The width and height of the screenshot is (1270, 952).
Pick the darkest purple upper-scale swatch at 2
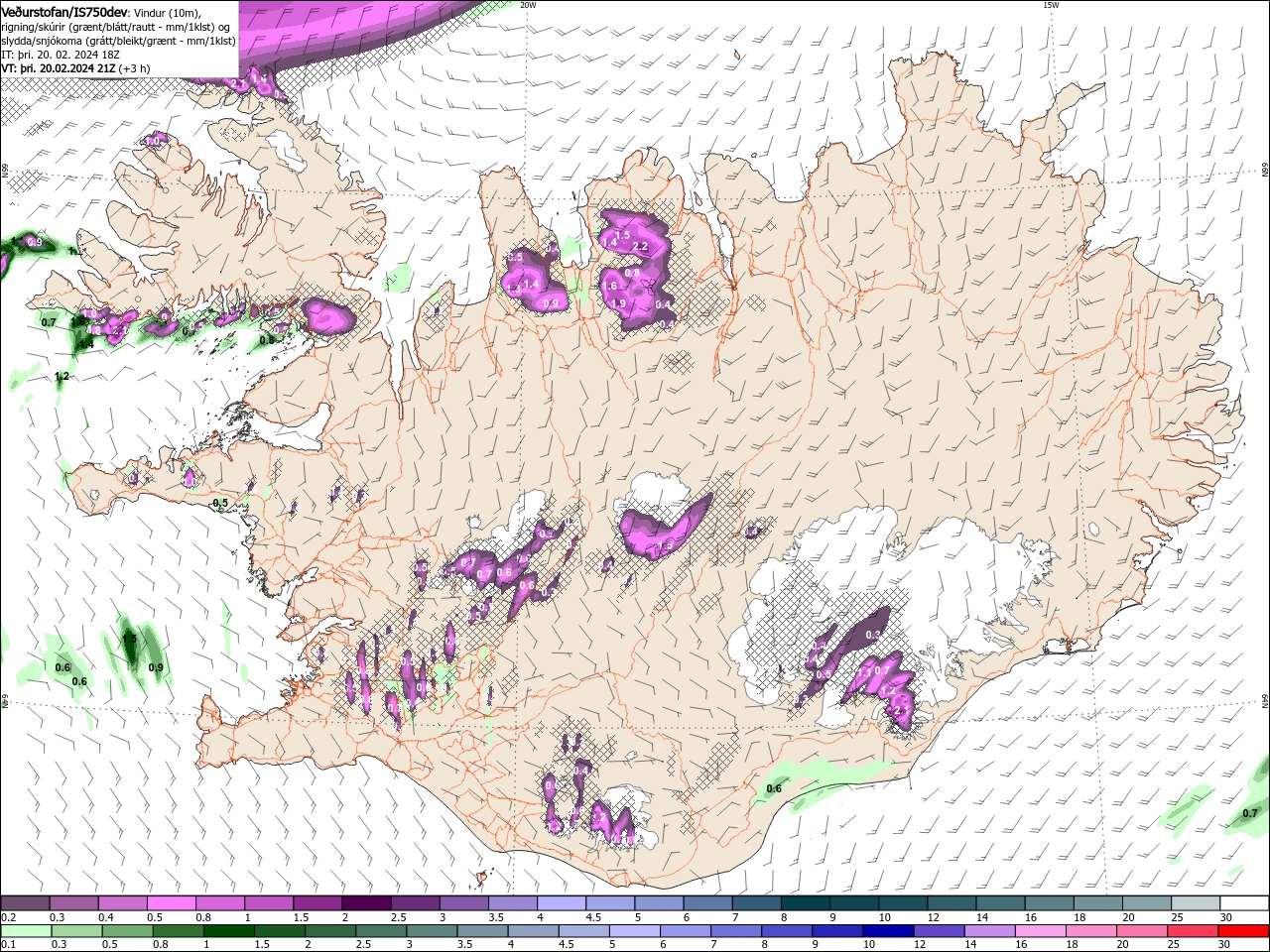click(365, 903)
